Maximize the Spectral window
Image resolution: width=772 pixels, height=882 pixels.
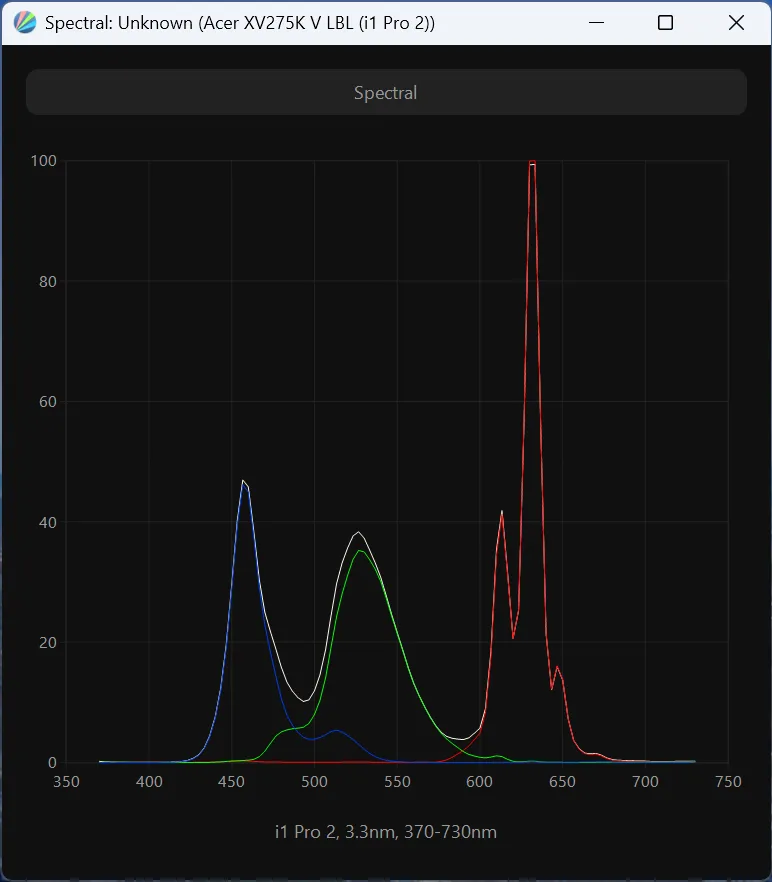coord(665,23)
